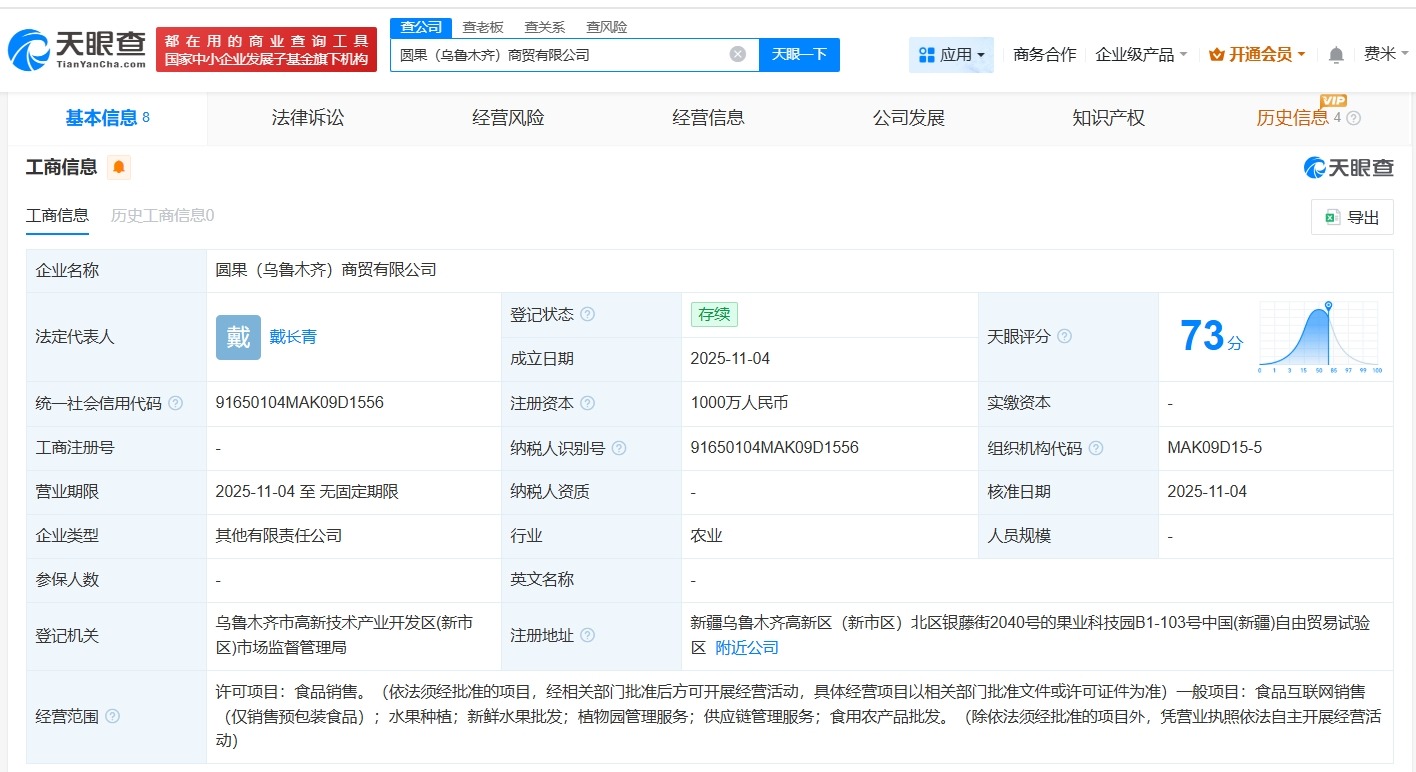Open legal representative 戴长青 profile link
This screenshot has height=772, width=1416.
pos(291,337)
